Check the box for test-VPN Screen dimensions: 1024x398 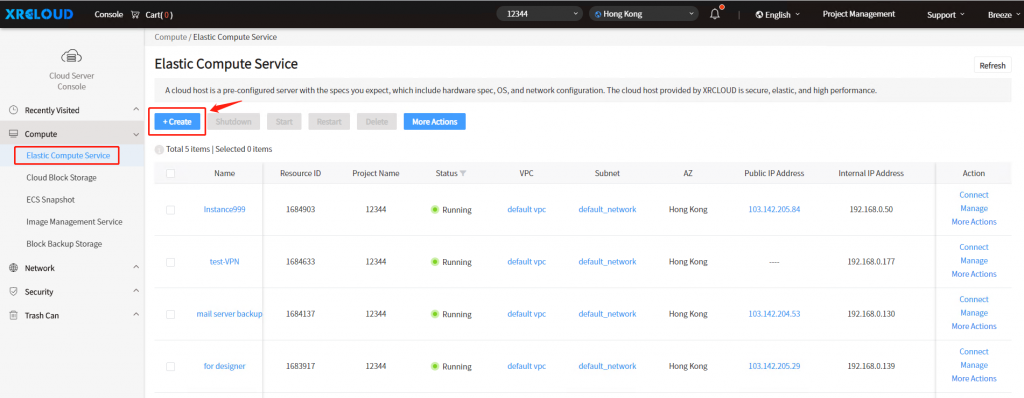(170, 262)
